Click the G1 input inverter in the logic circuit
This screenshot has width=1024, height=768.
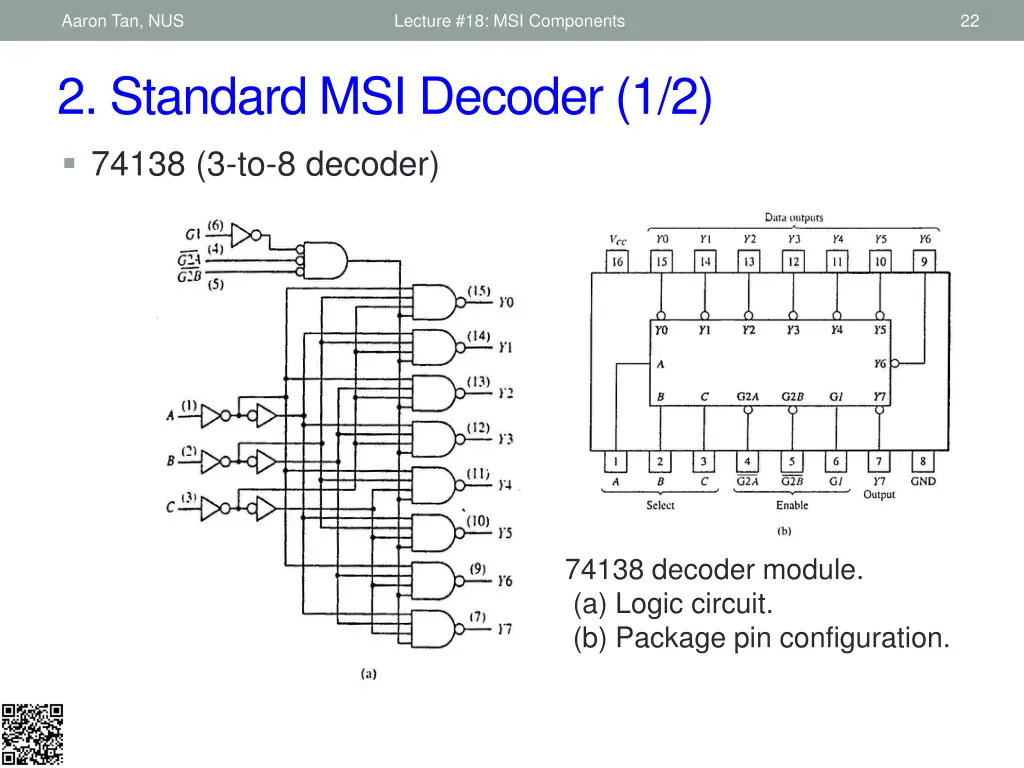pos(246,235)
